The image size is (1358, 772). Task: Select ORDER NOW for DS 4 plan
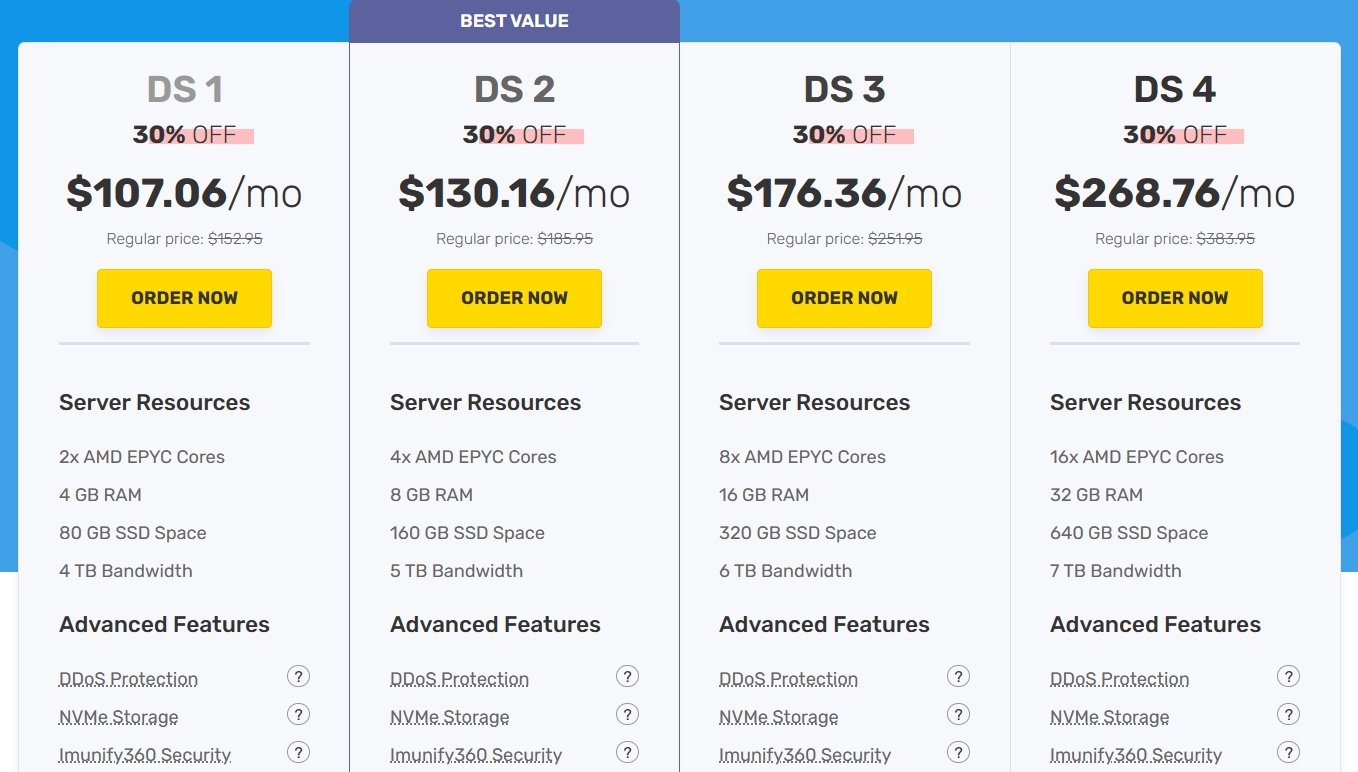point(1175,298)
